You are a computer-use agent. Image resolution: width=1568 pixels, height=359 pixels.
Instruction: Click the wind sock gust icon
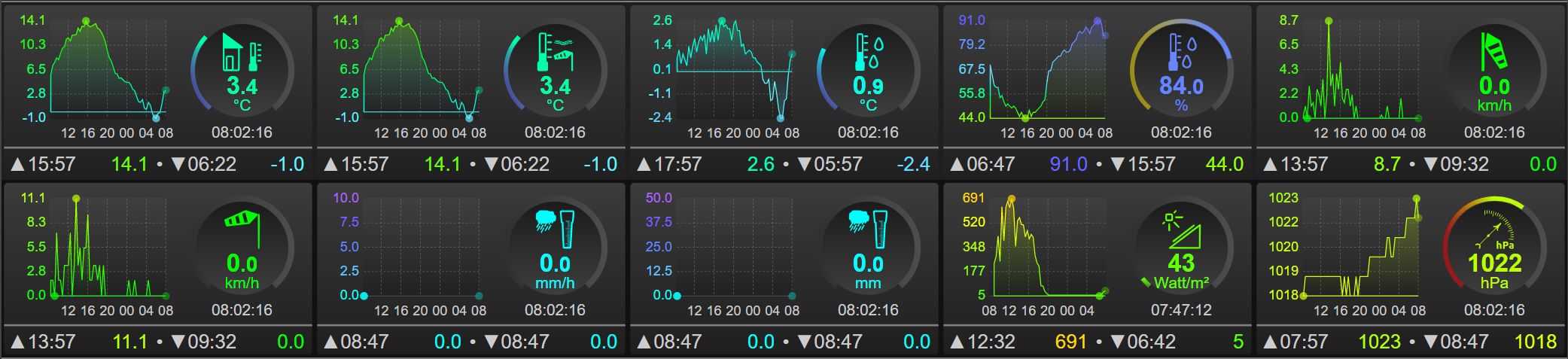[1495, 51]
